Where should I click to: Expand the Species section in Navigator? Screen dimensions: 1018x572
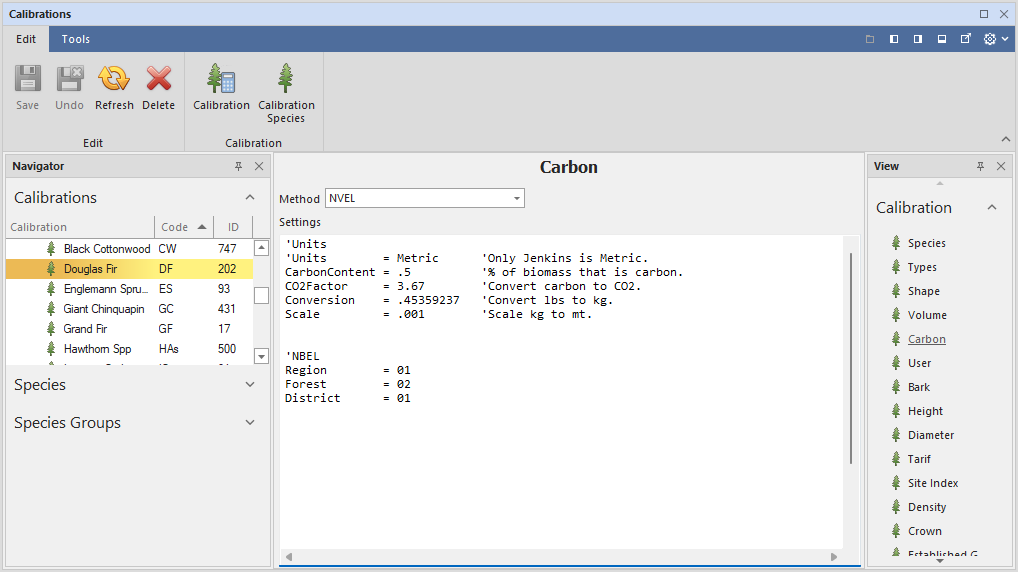click(250, 384)
